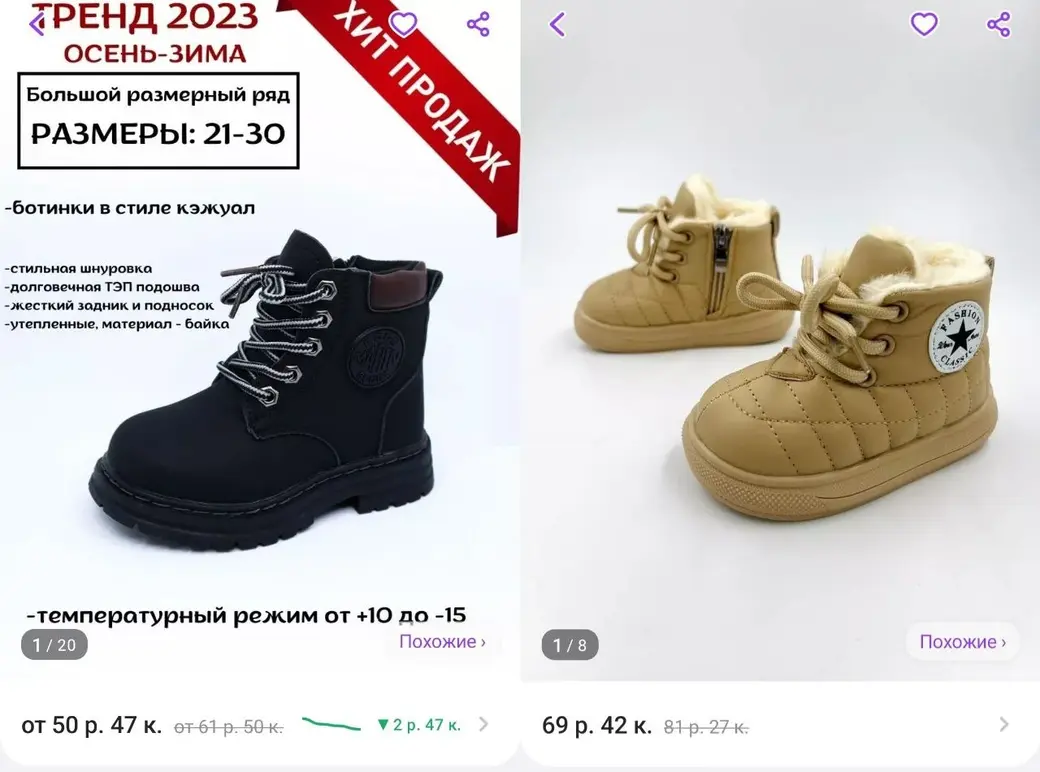Add the black boots to favorites with the heart
This screenshot has width=1040, height=772.
tap(403, 24)
